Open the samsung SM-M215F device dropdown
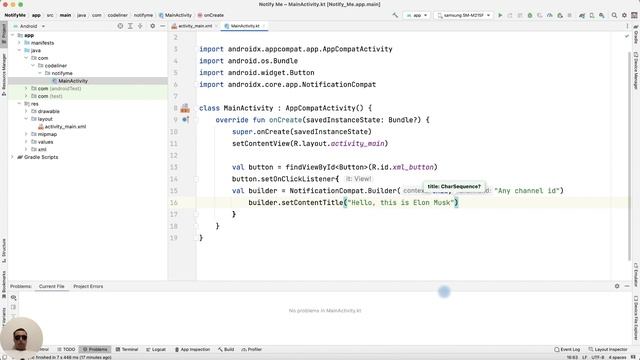The image size is (640, 360). (x=463, y=15)
